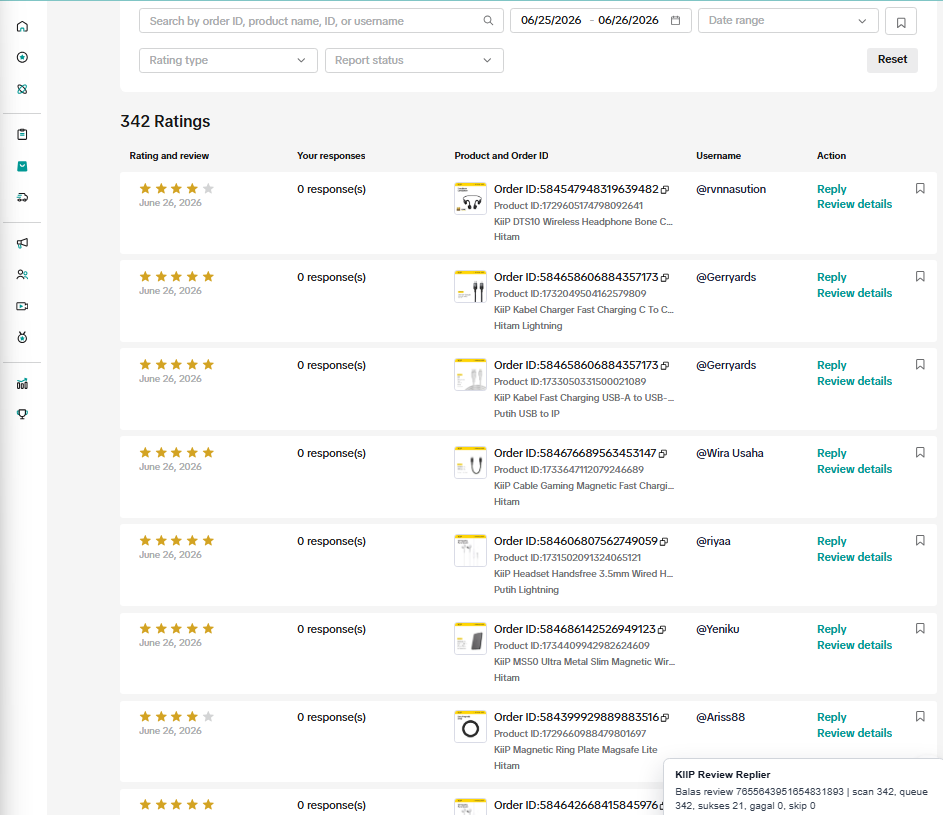Viewport: 943px width, 815px height.
Task: Open the Date range dropdown
Action: [788, 20]
